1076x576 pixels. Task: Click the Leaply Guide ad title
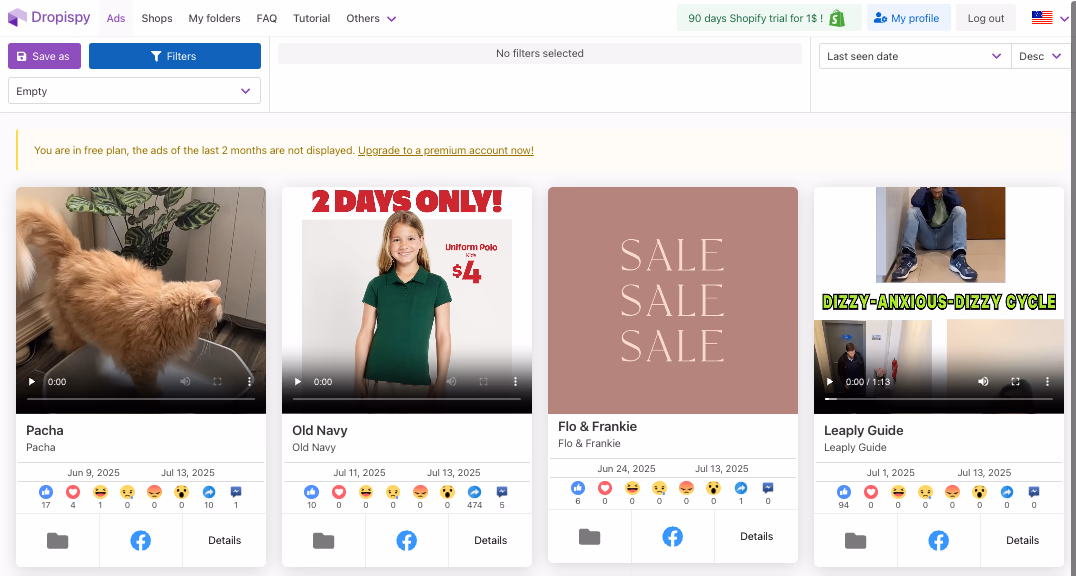click(863, 430)
